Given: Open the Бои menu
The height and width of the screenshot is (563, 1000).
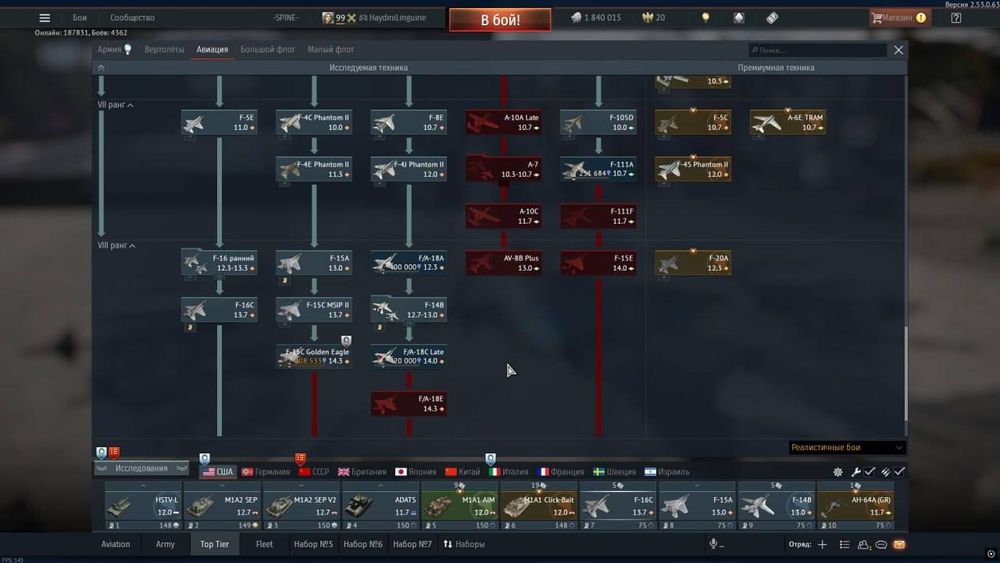Looking at the screenshot, I should pos(80,18).
